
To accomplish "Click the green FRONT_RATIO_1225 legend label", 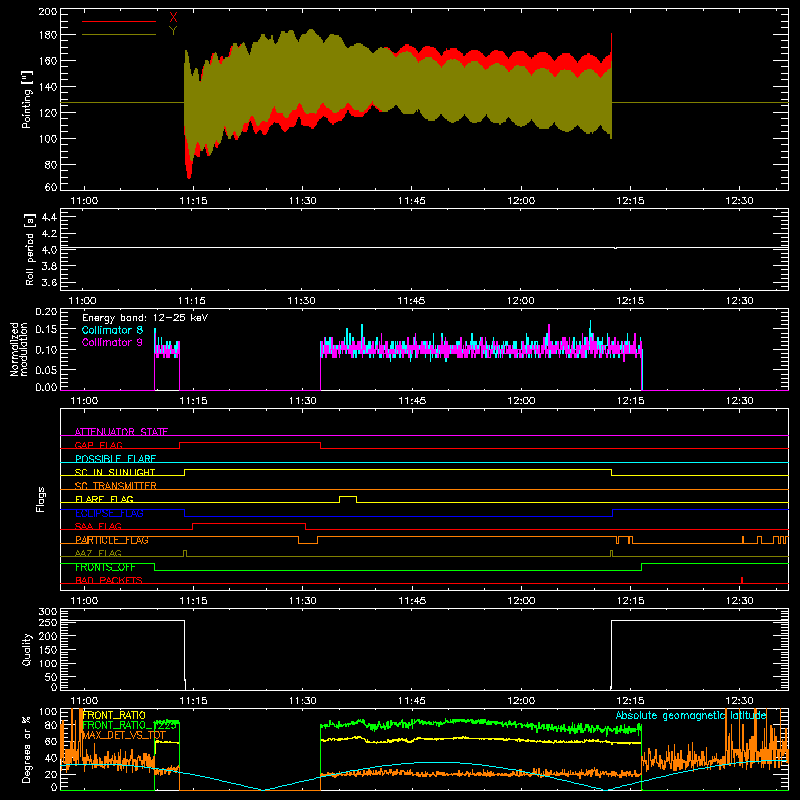I will pyautogui.click(x=130, y=725).
